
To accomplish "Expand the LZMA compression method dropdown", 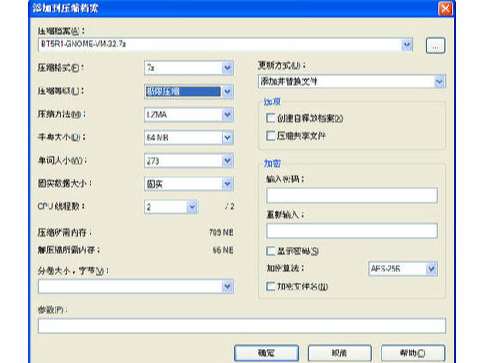I will click(x=227, y=114).
